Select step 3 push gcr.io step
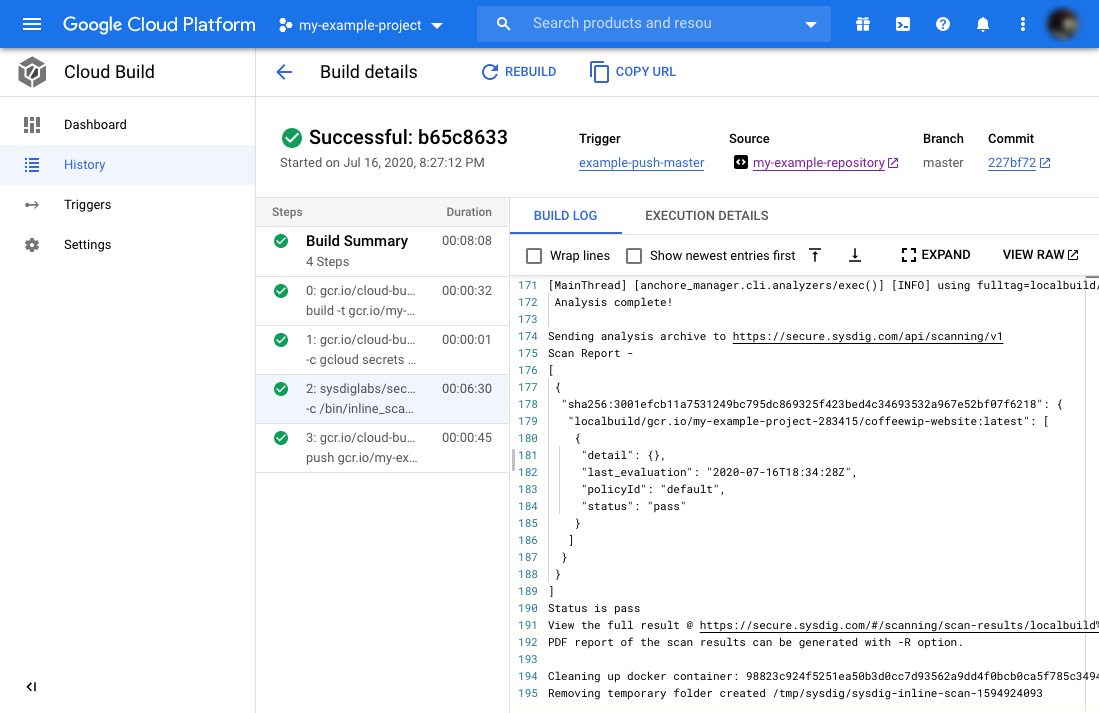Viewport: 1099px width, 713px height. click(382, 448)
